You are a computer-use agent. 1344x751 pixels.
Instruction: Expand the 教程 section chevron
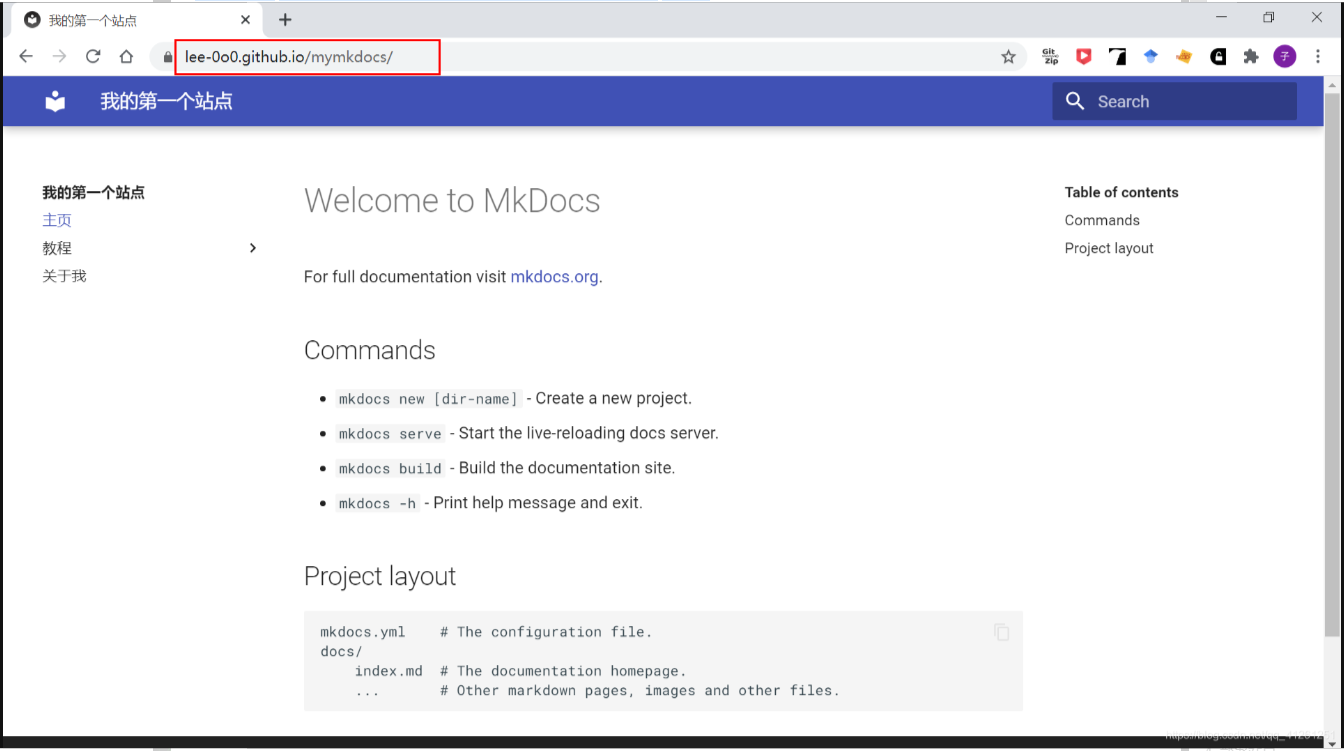[x=253, y=248]
